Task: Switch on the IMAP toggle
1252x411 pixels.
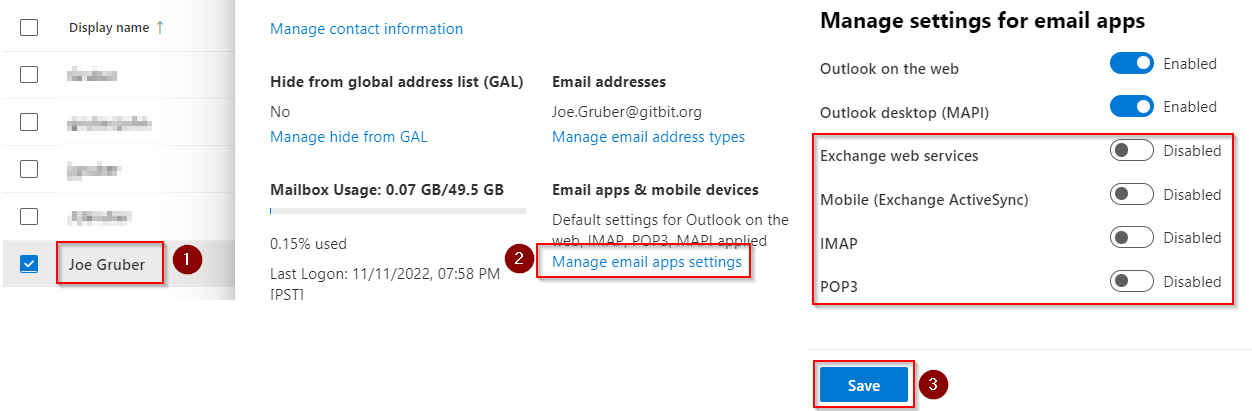Action: pyautogui.click(x=1131, y=238)
